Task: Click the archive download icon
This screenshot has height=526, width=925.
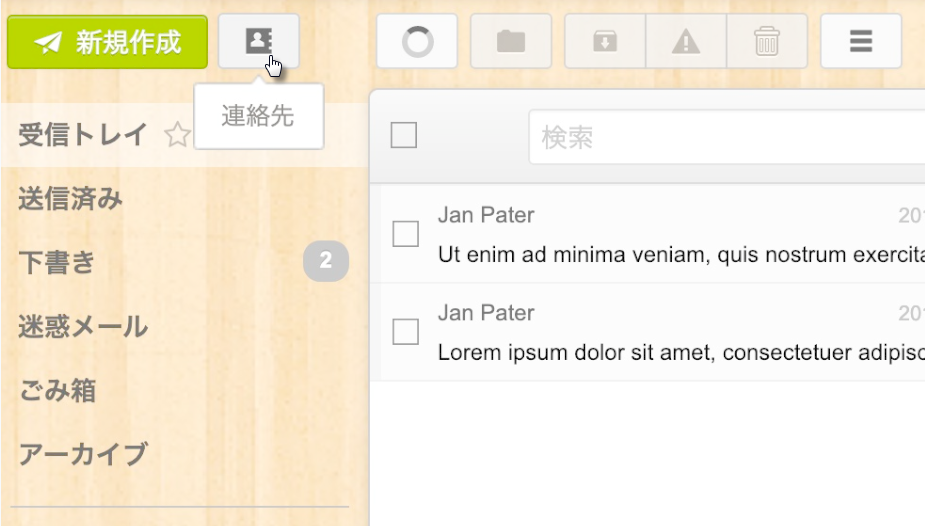Action: 605,41
